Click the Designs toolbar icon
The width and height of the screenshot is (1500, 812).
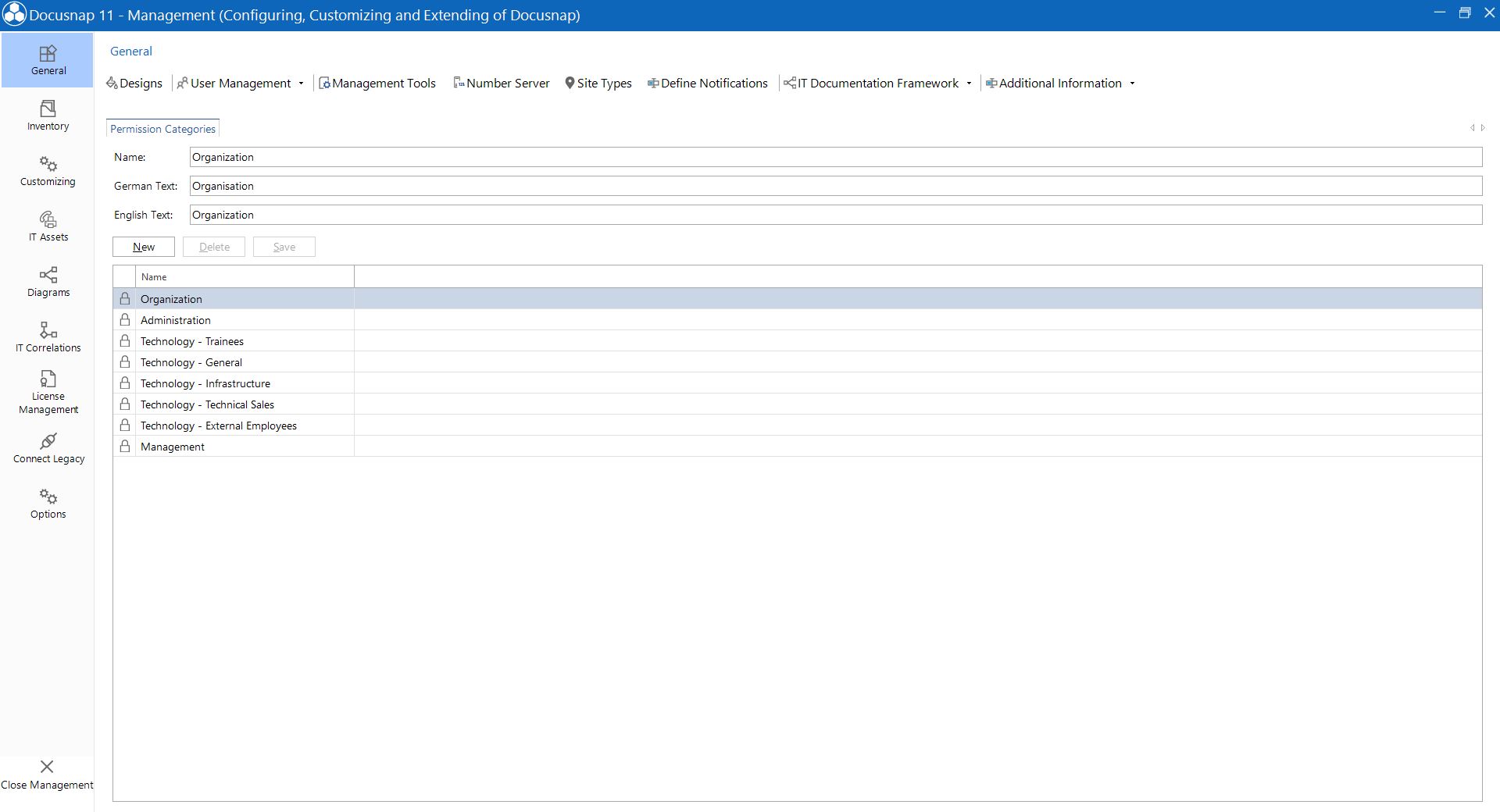click(134, 83)
